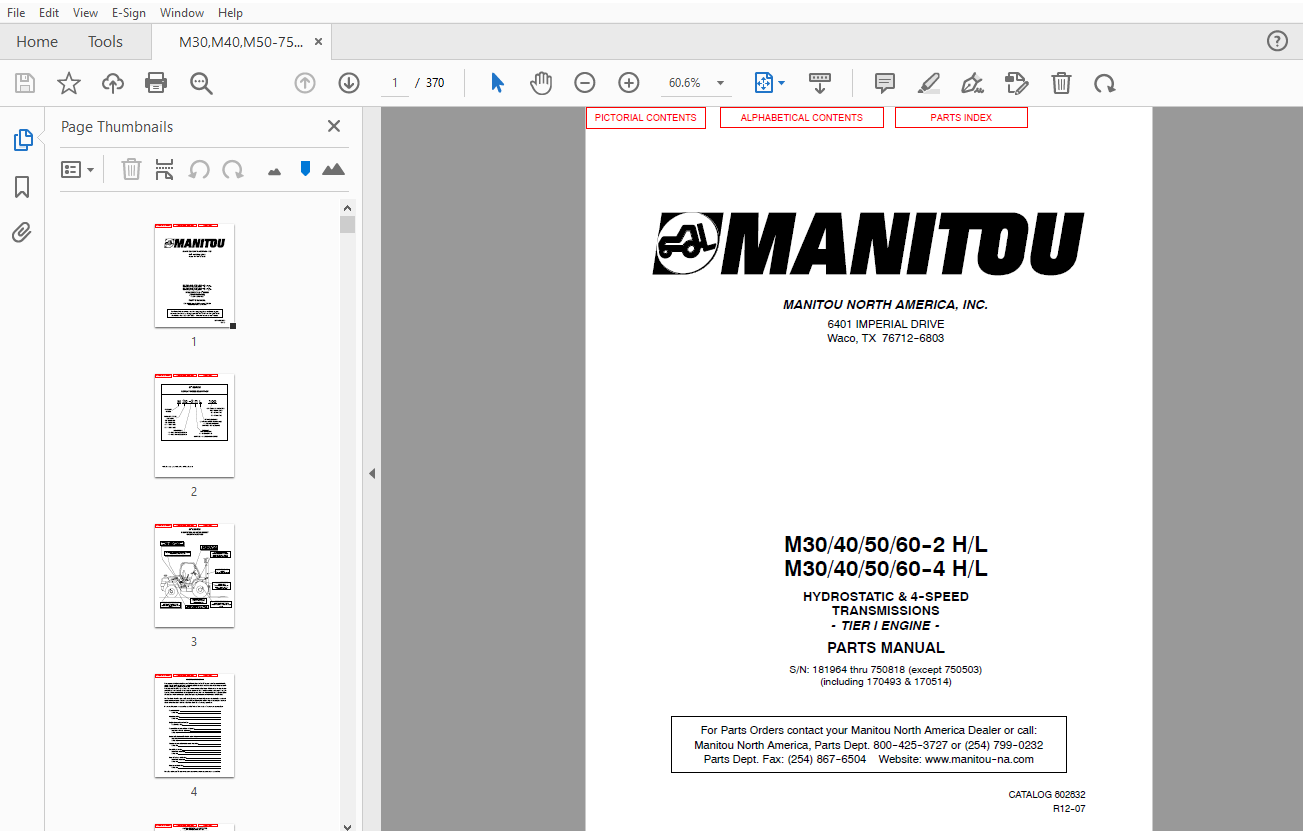Click the thumbnails scrollbar thumb
This screenshot has height=831, width=1303.
click(347, 225)
